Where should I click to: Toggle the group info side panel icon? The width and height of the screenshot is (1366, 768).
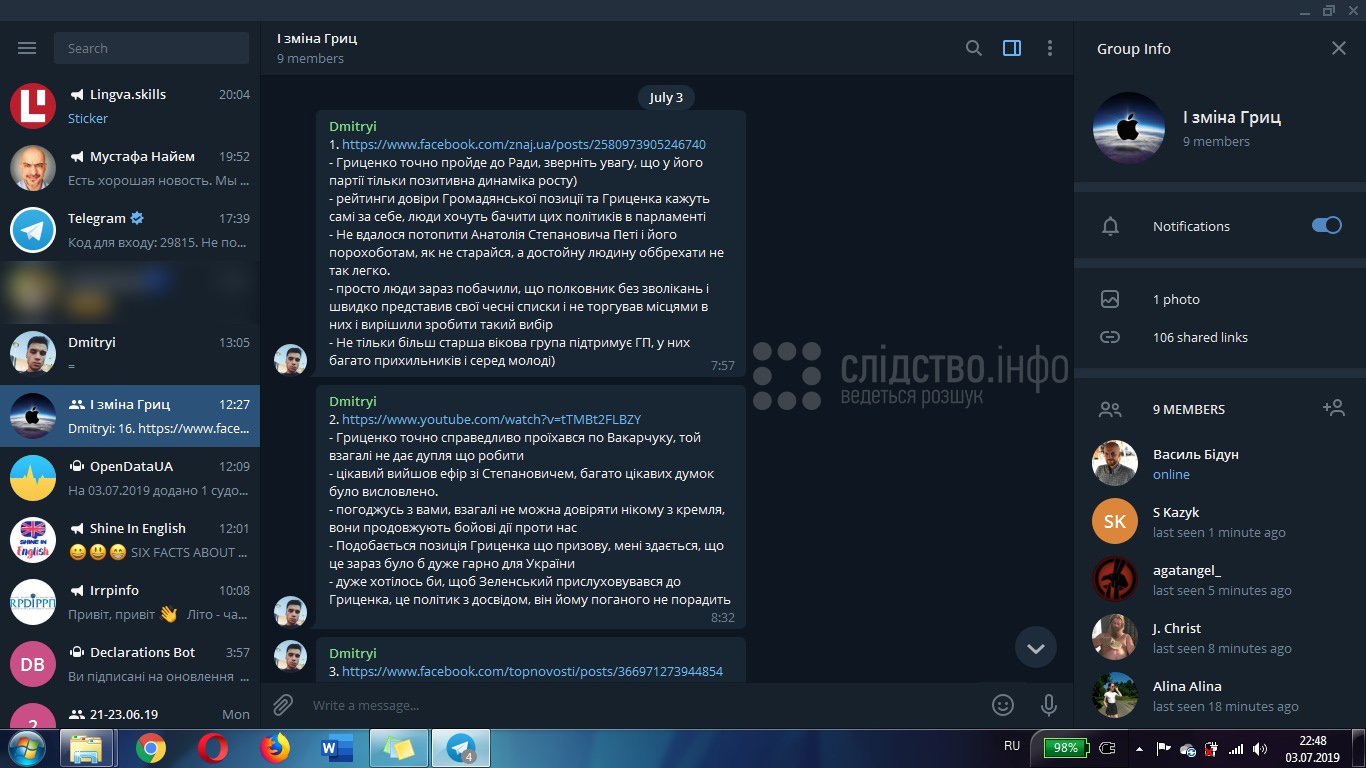(1012, 48)
